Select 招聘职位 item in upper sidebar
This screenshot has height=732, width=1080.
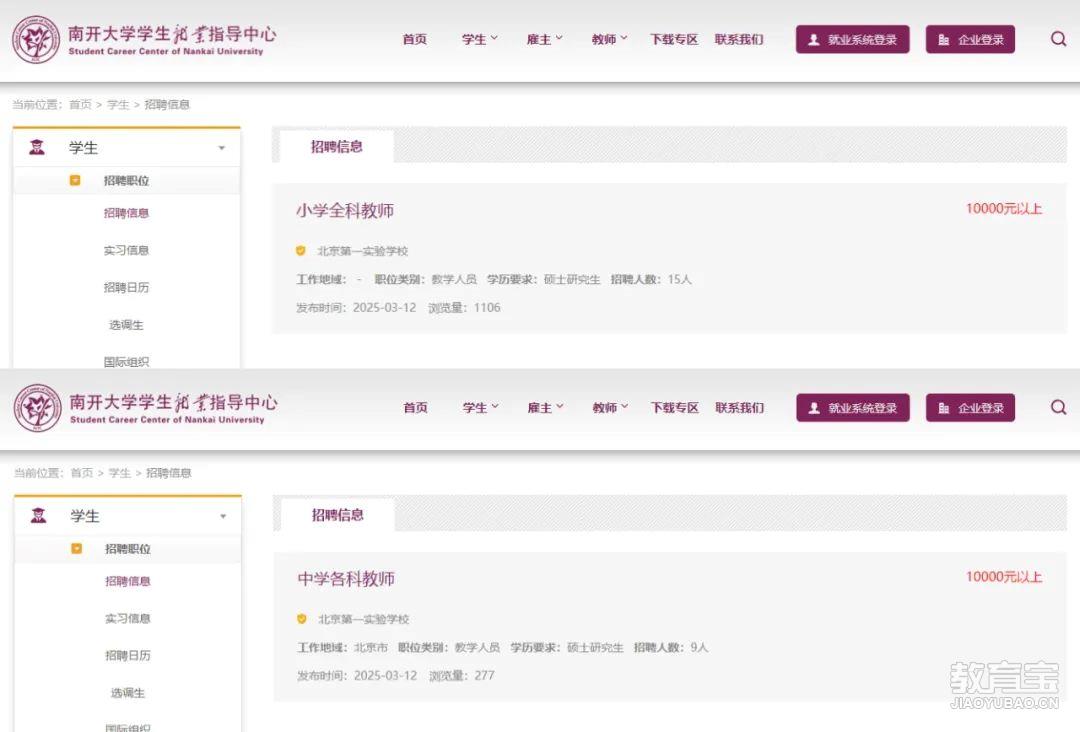pyautogui.click(x=126, y=180)
